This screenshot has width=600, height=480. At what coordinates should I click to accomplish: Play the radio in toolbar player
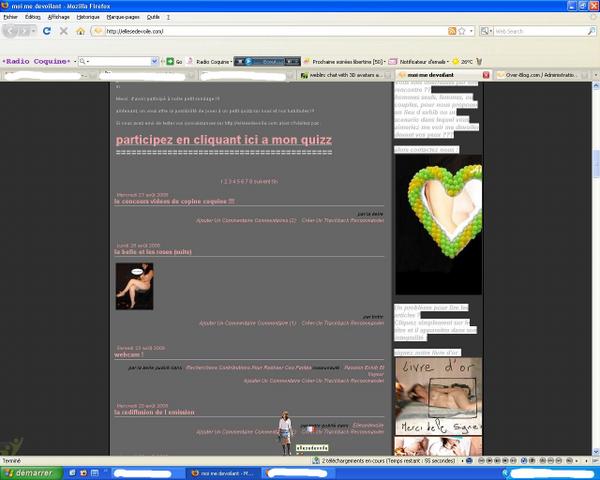[x=248, y=61]
